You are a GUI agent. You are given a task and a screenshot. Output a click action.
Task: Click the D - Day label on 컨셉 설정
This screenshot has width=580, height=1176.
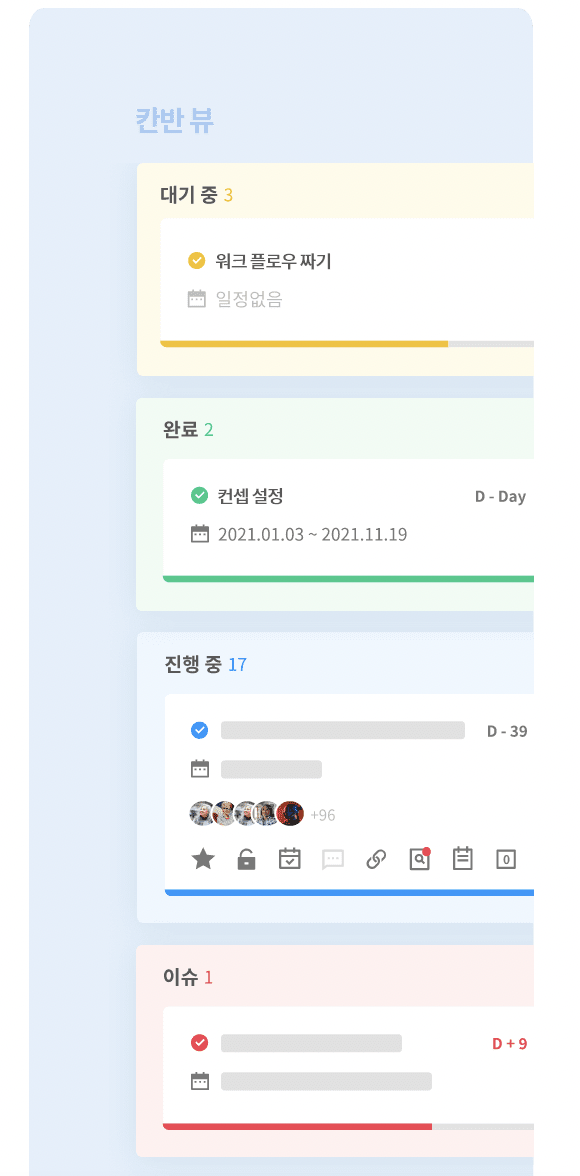click(x=498, y=495)
